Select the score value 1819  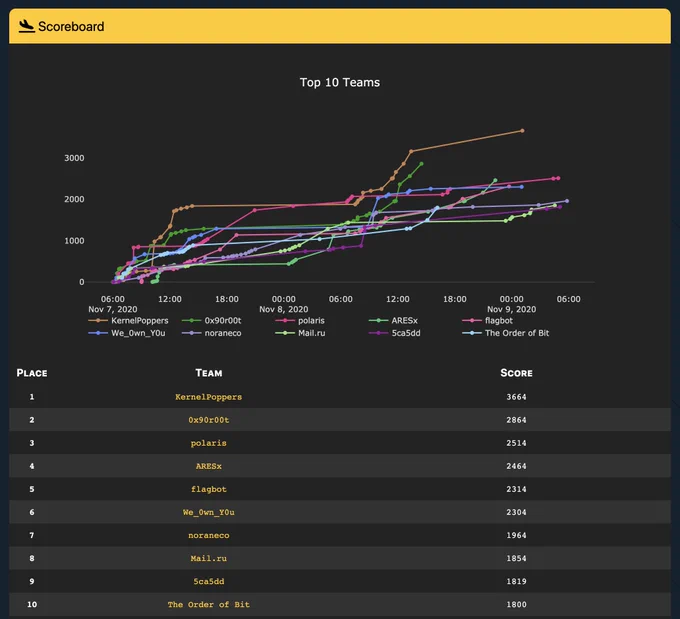coord(516,581)
